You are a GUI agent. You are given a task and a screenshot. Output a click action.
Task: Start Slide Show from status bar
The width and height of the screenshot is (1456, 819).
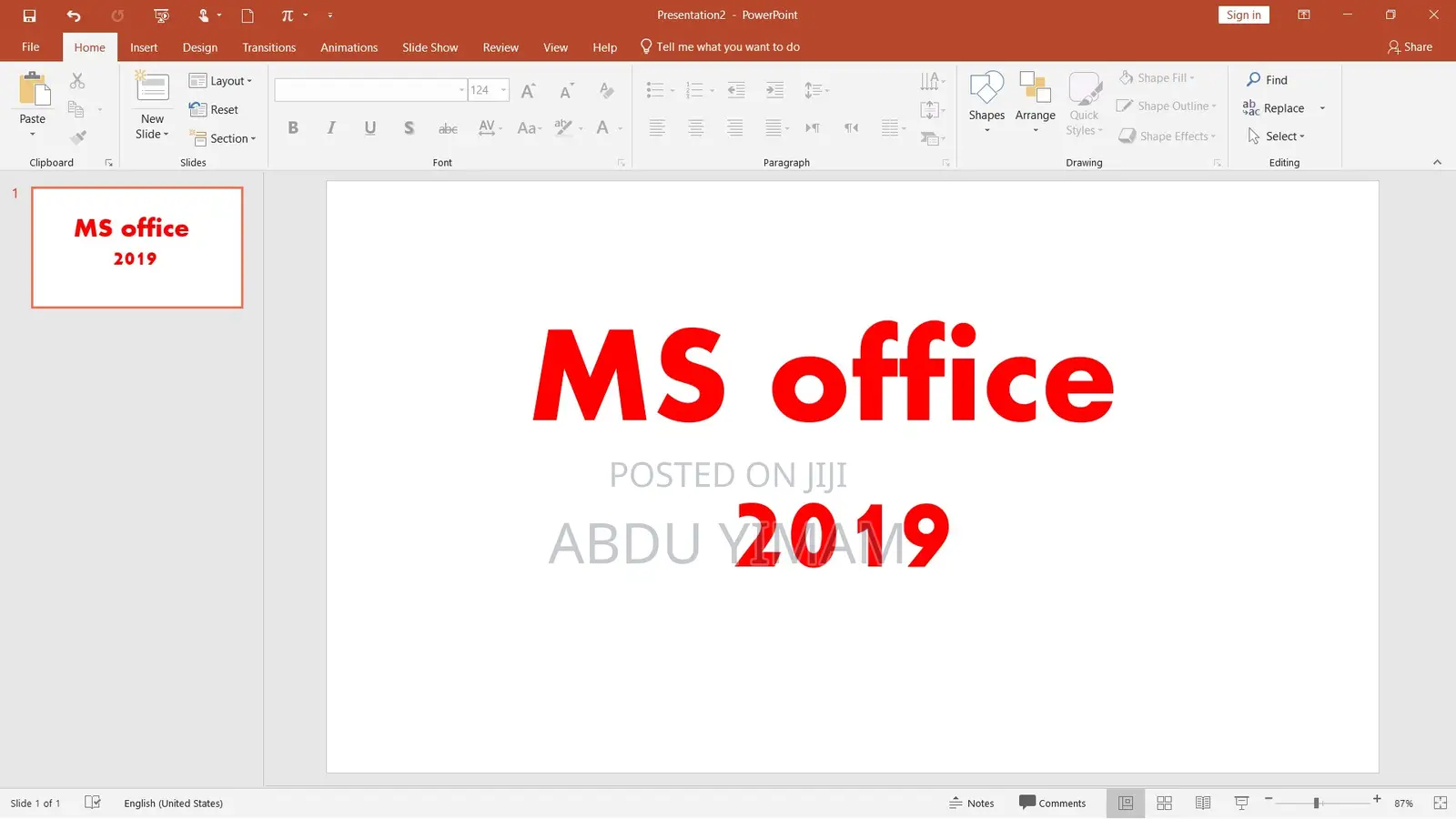point(1241,803)
